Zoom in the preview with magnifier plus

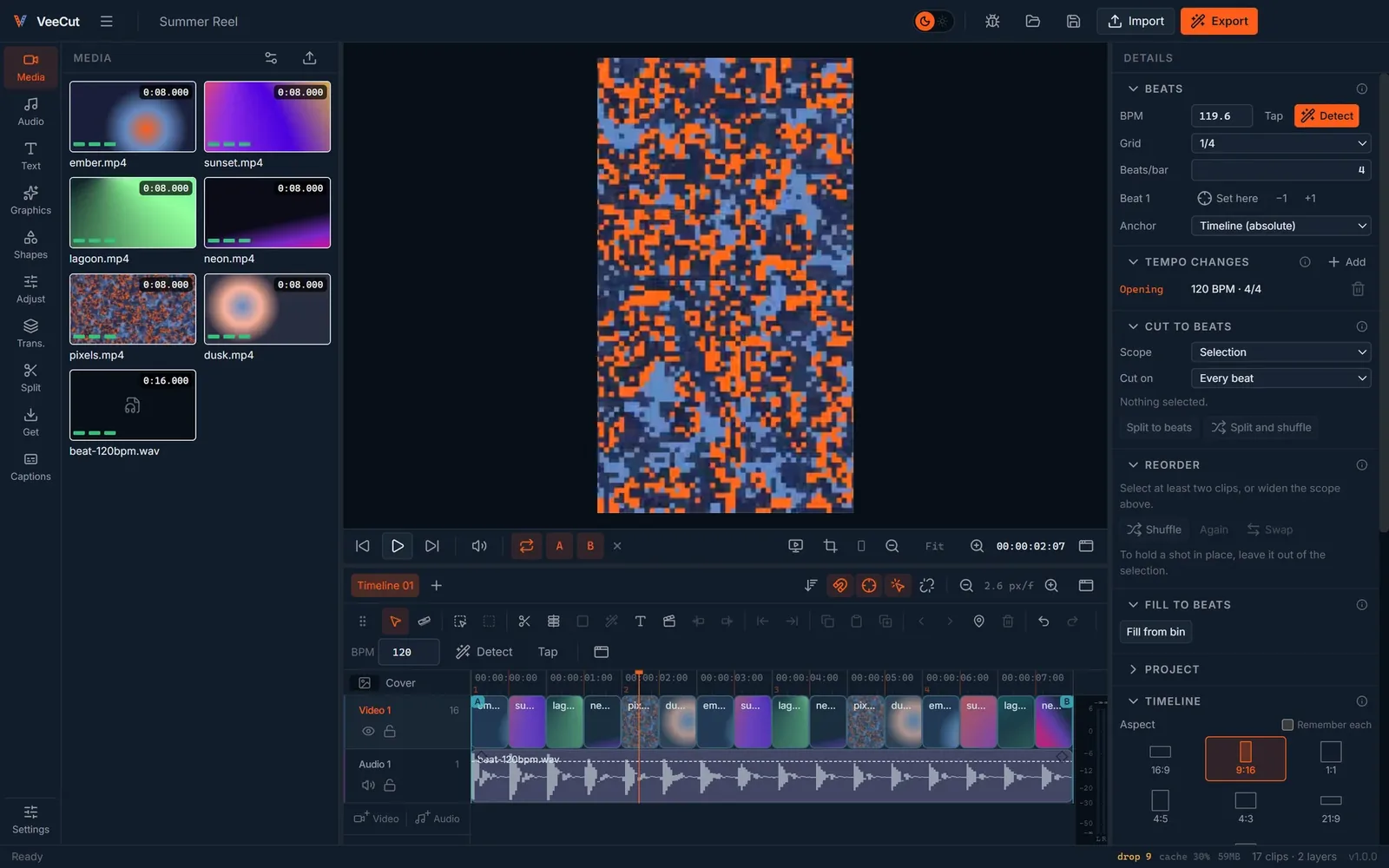(977, 546)
